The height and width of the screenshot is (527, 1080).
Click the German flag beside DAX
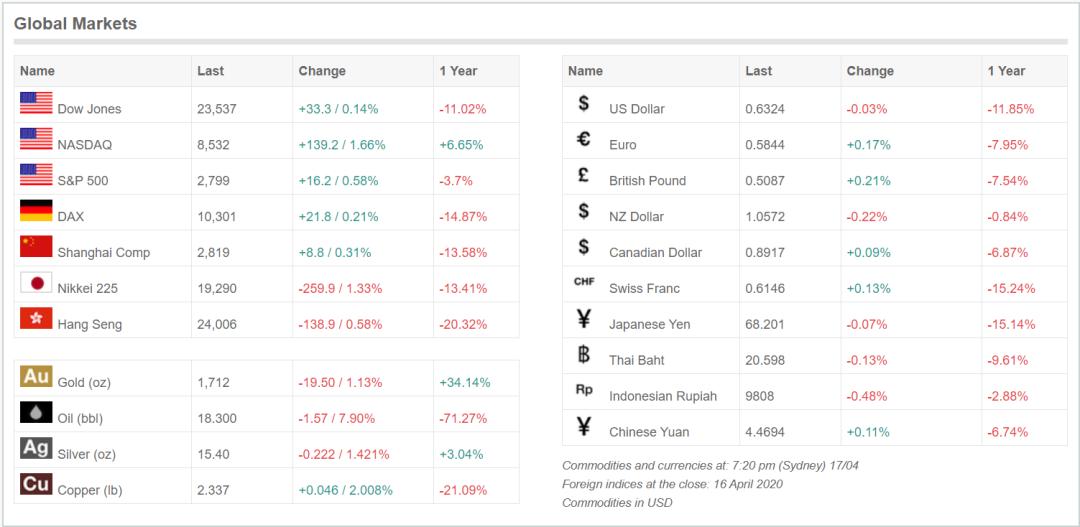point(36,211)
